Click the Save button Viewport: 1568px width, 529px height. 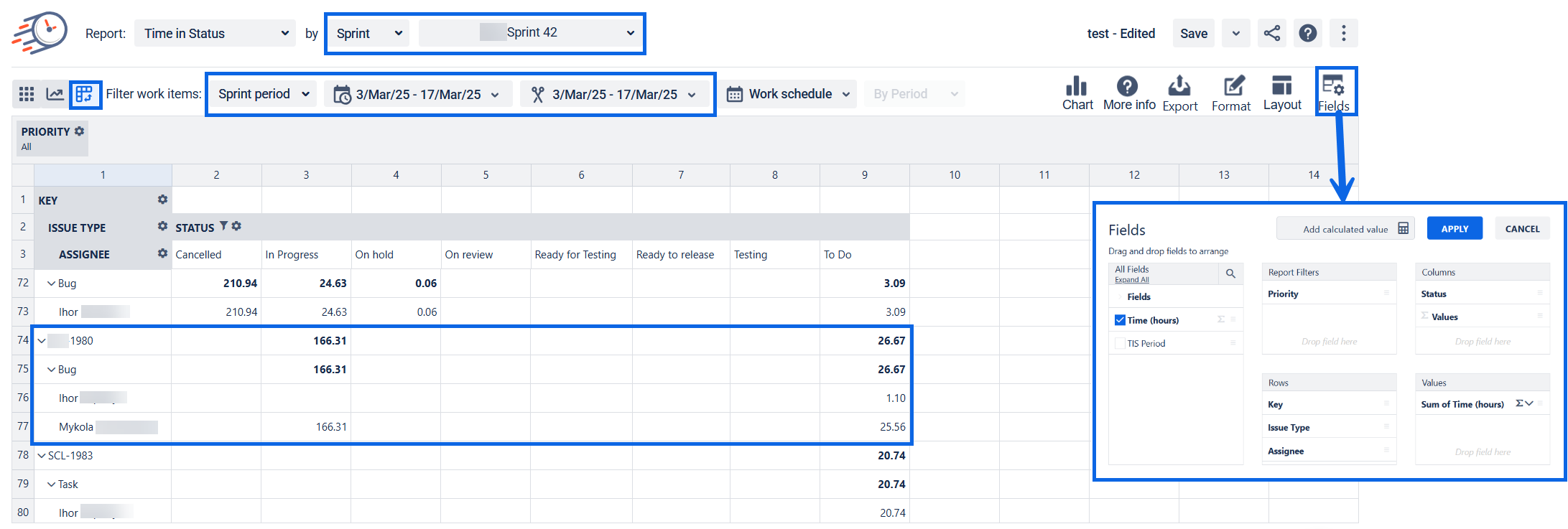coord(1194,33)
